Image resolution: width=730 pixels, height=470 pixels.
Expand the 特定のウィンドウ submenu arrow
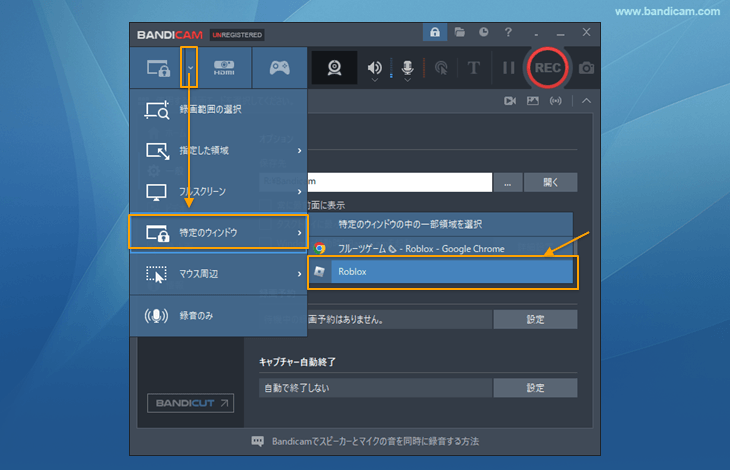299,233
